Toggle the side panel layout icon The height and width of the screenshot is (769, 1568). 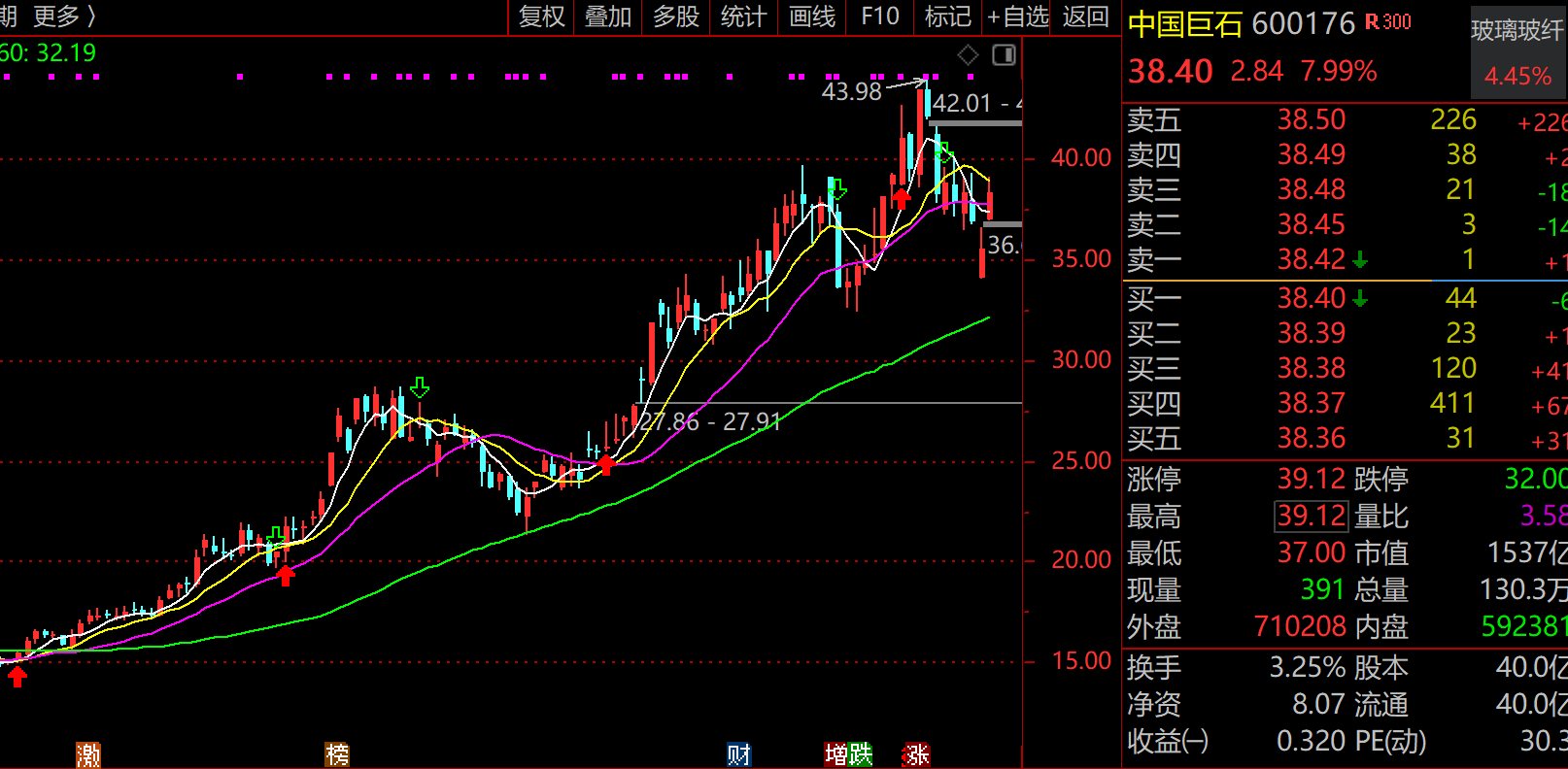(1004, 55)
